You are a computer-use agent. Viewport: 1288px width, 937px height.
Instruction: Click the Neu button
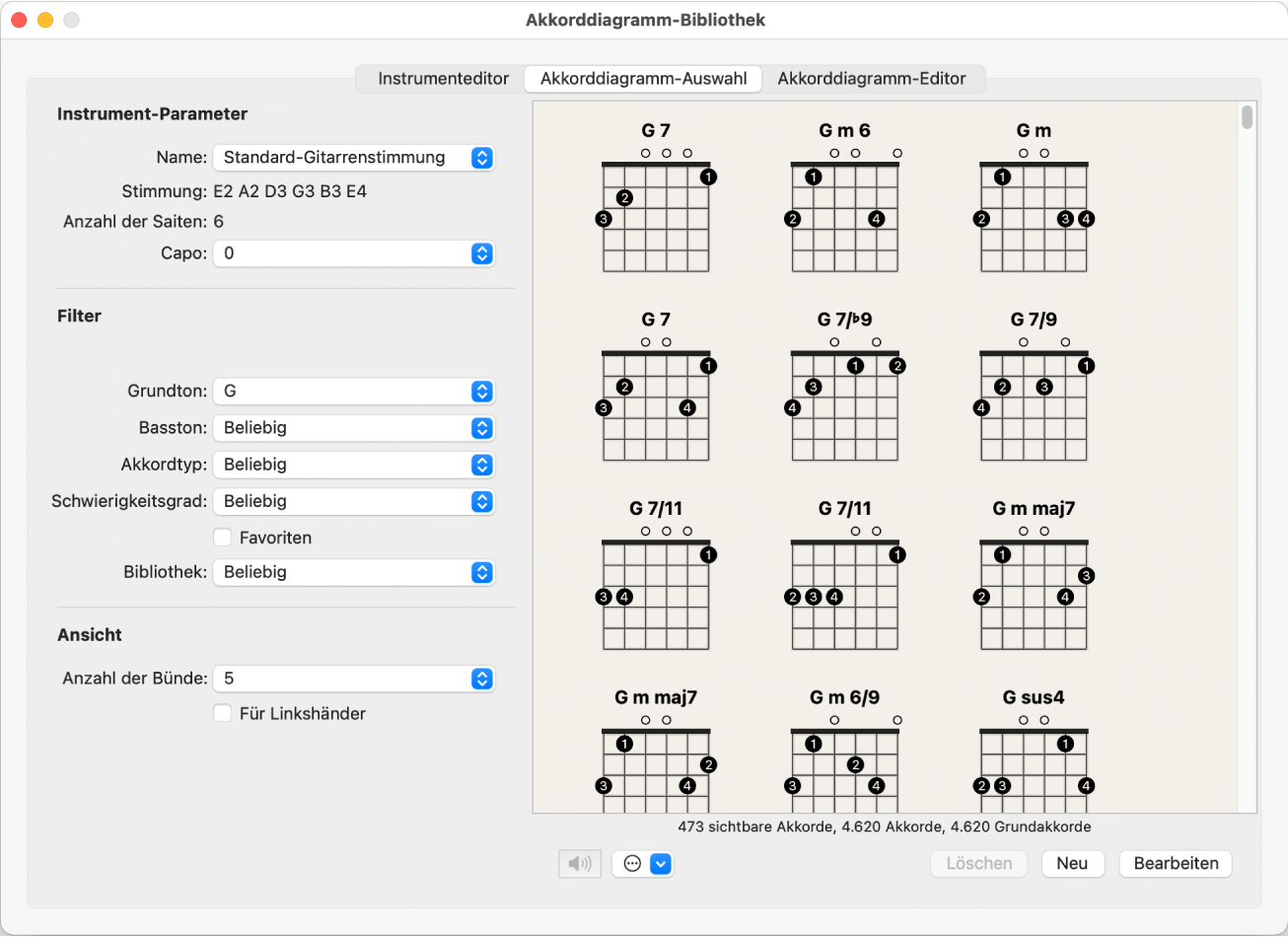(1072, 864)
